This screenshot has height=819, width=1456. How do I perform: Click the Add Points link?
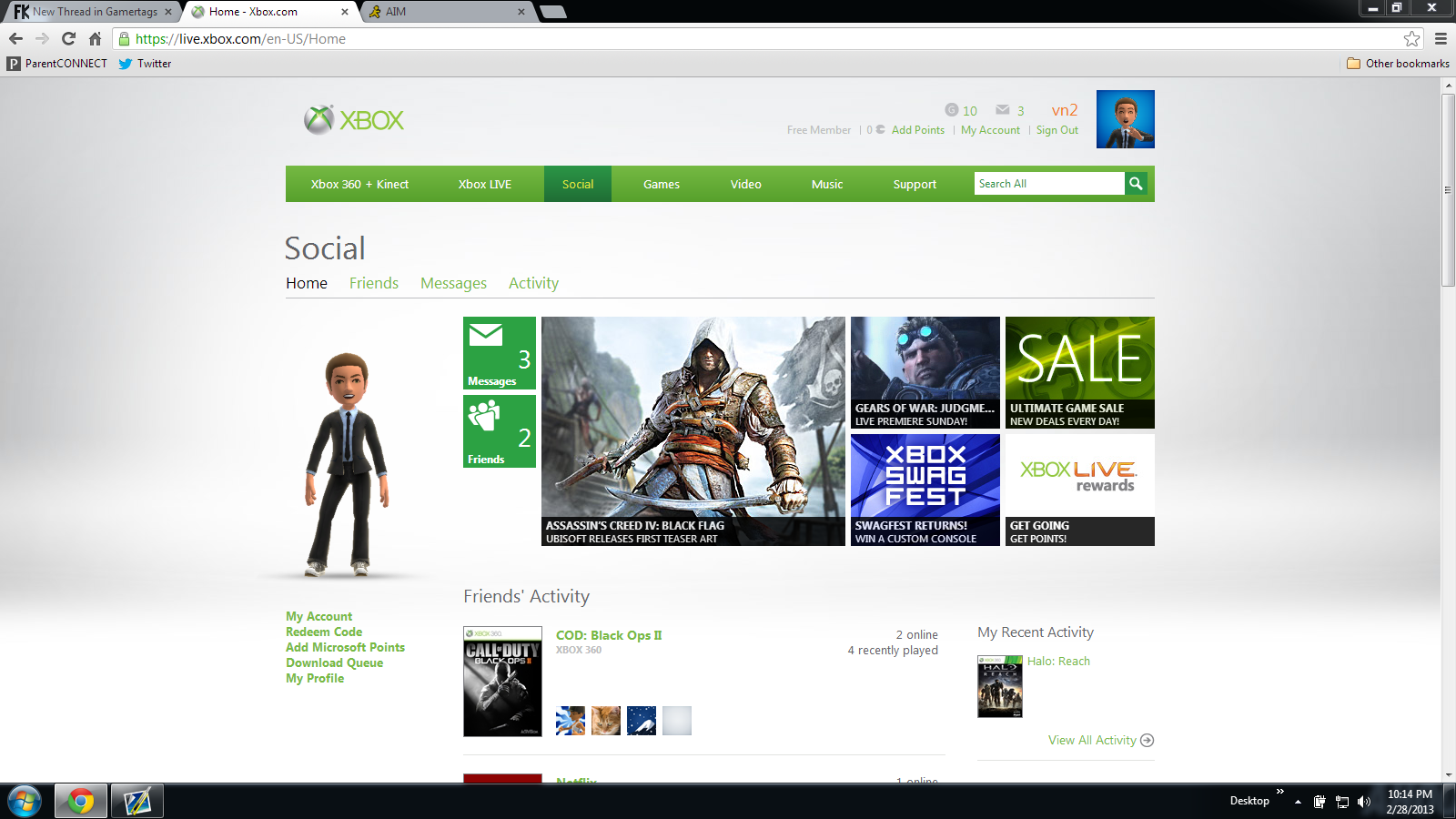click(918, 130)
